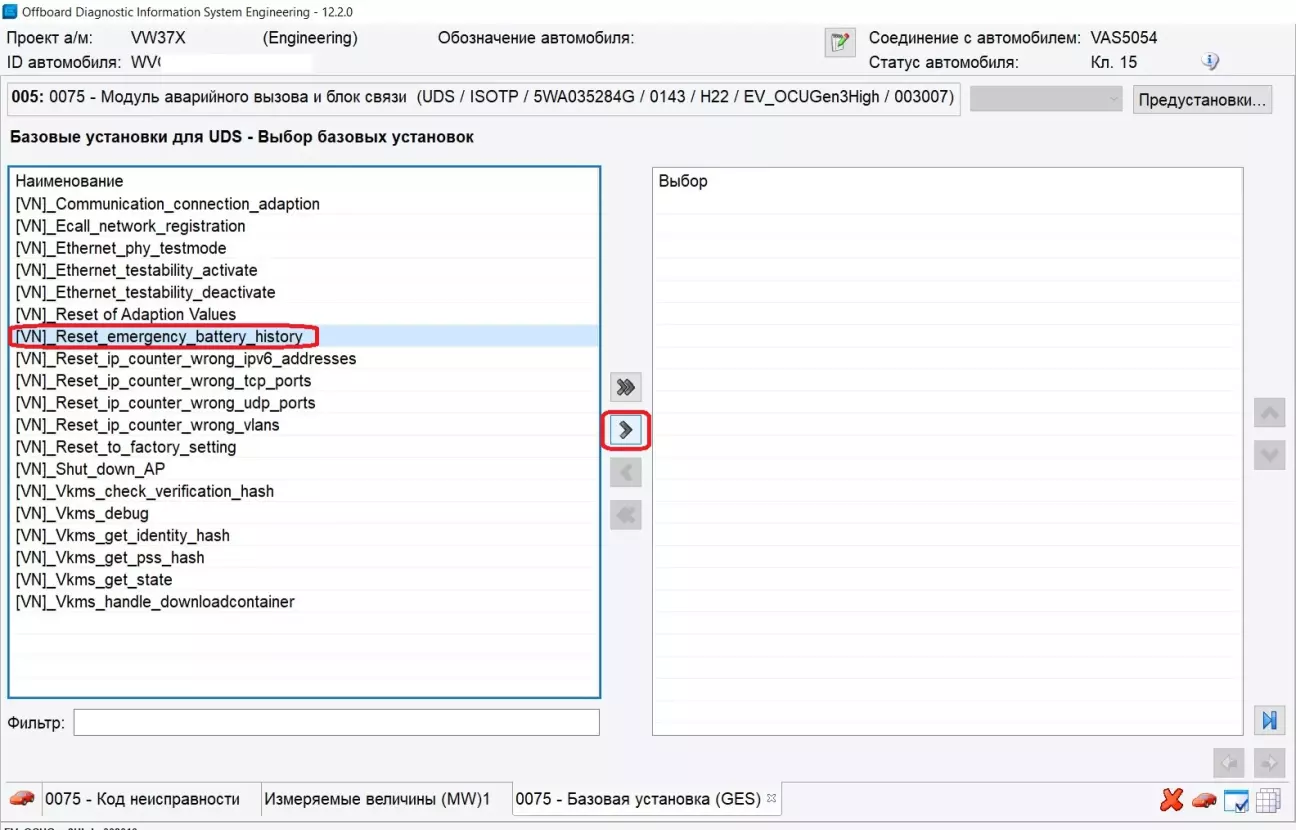This screenshot has width=1296, height=830.
Task: Click the blue skip-to-next execute icon
Action: (x=1268, y=720)
